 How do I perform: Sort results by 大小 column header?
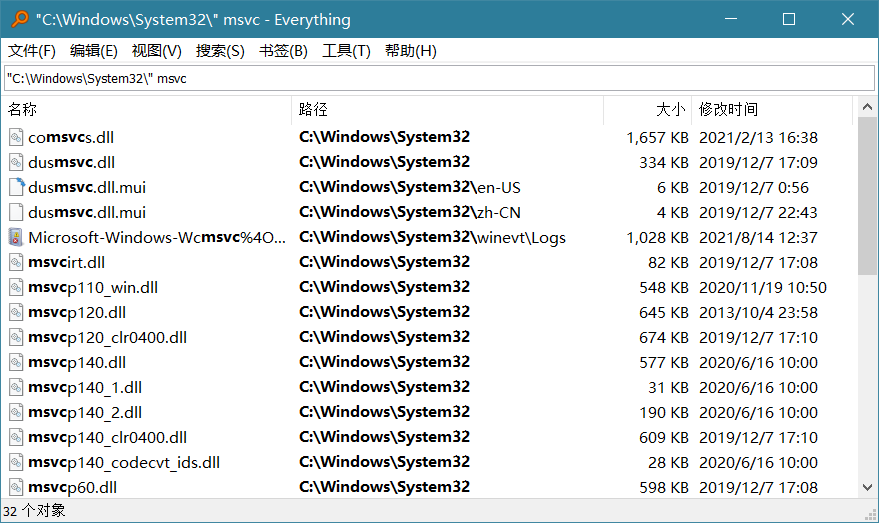point(647,109)
